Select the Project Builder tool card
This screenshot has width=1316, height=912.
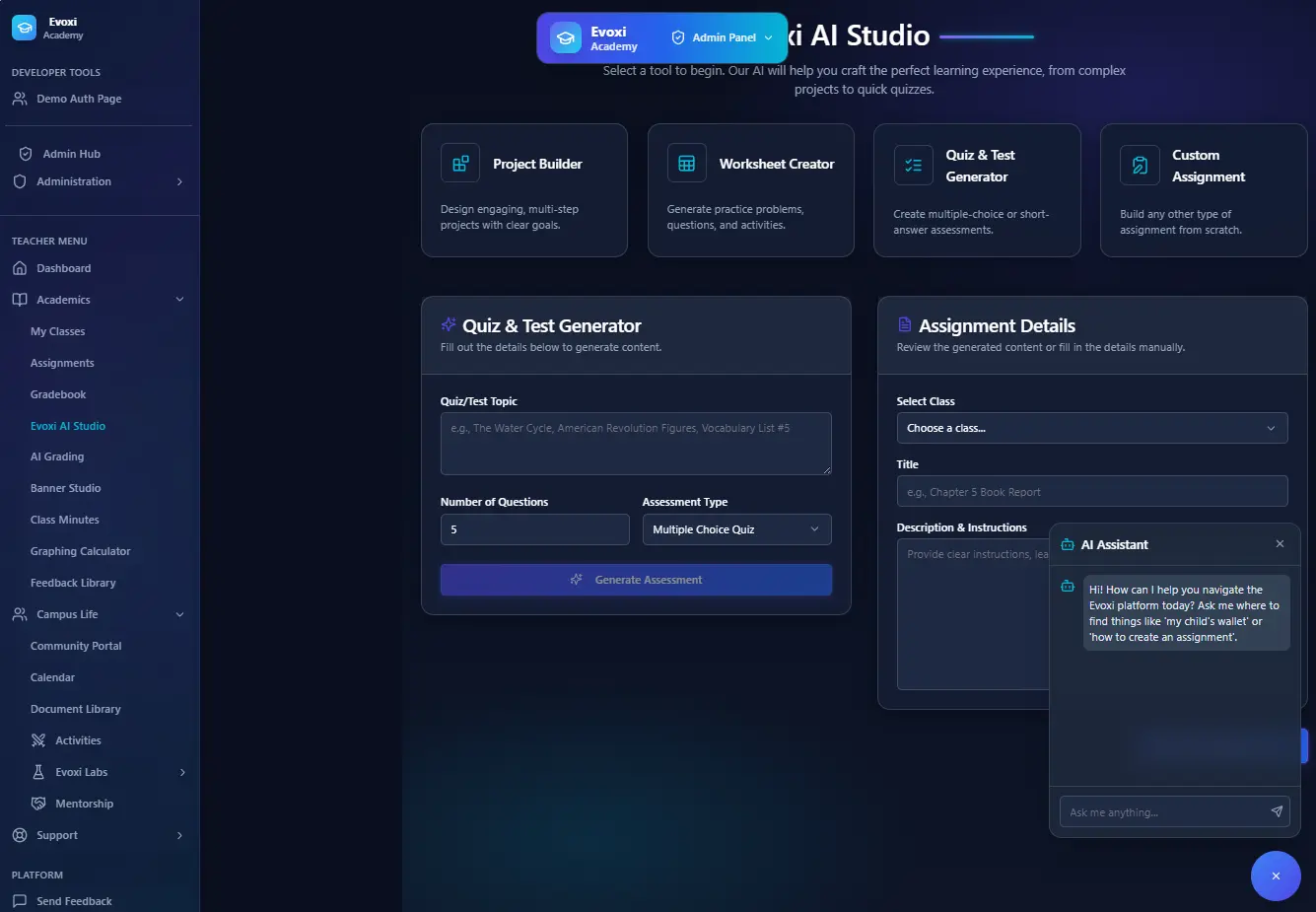click(524, 190)
